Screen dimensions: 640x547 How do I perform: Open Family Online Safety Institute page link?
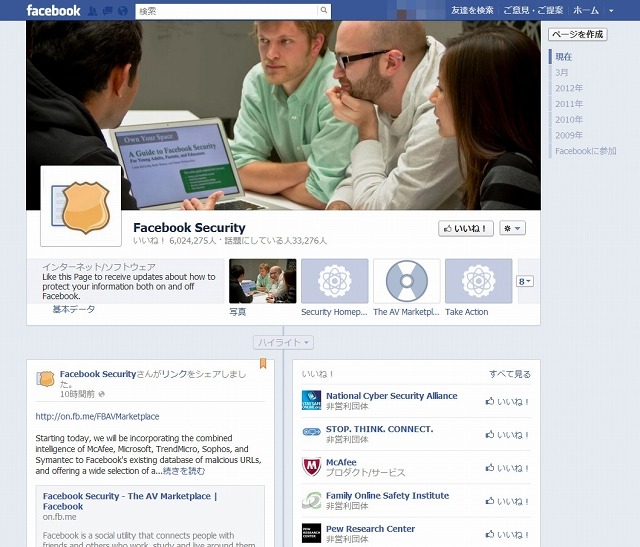(387, 496)
